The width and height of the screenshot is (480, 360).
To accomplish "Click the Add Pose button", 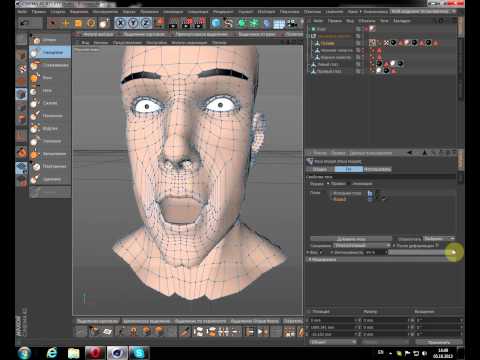I will click(x=351, y=239).
